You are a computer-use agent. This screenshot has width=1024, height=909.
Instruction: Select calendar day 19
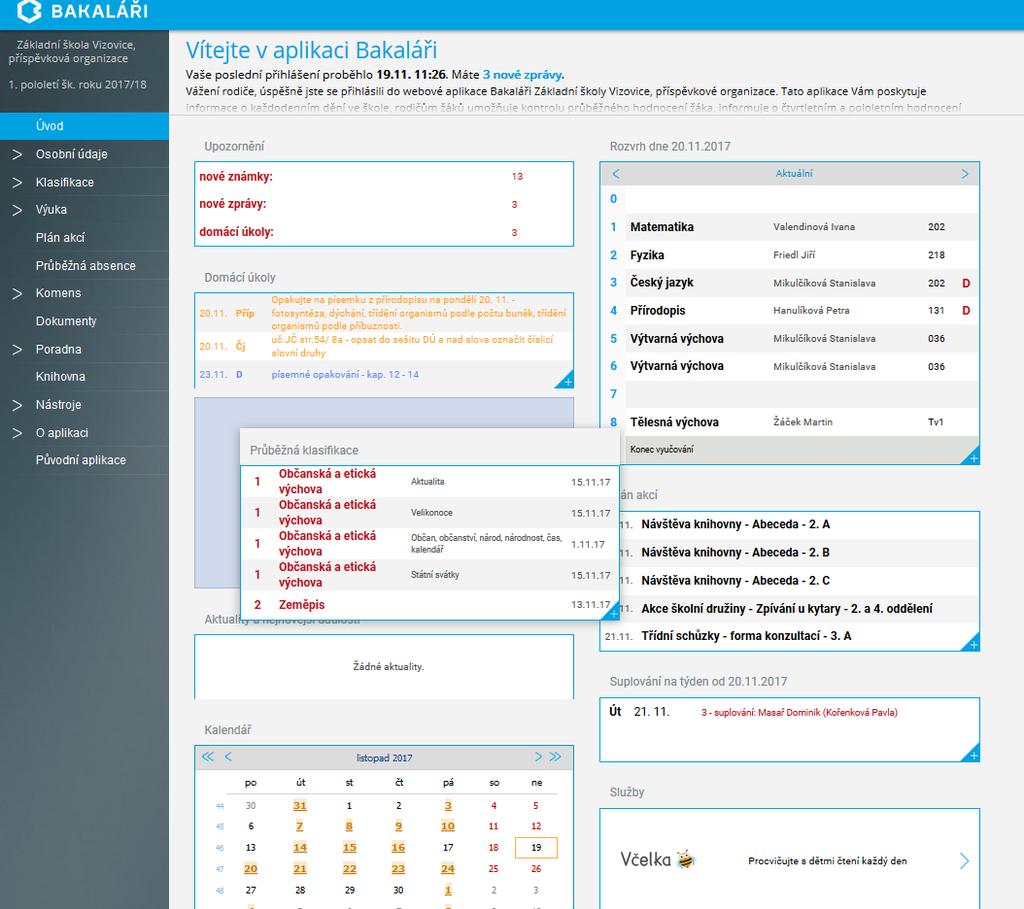point(536,848)
